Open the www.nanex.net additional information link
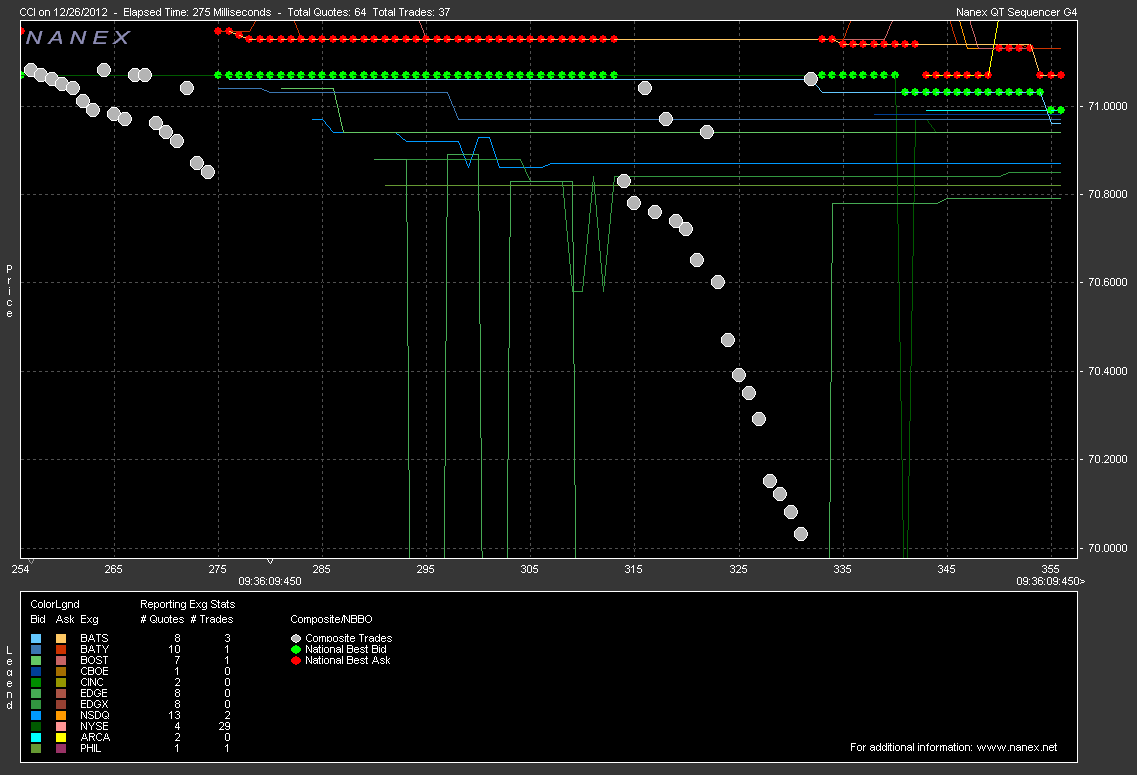The image size is (1137, 775). click(x=1017, y=747)
